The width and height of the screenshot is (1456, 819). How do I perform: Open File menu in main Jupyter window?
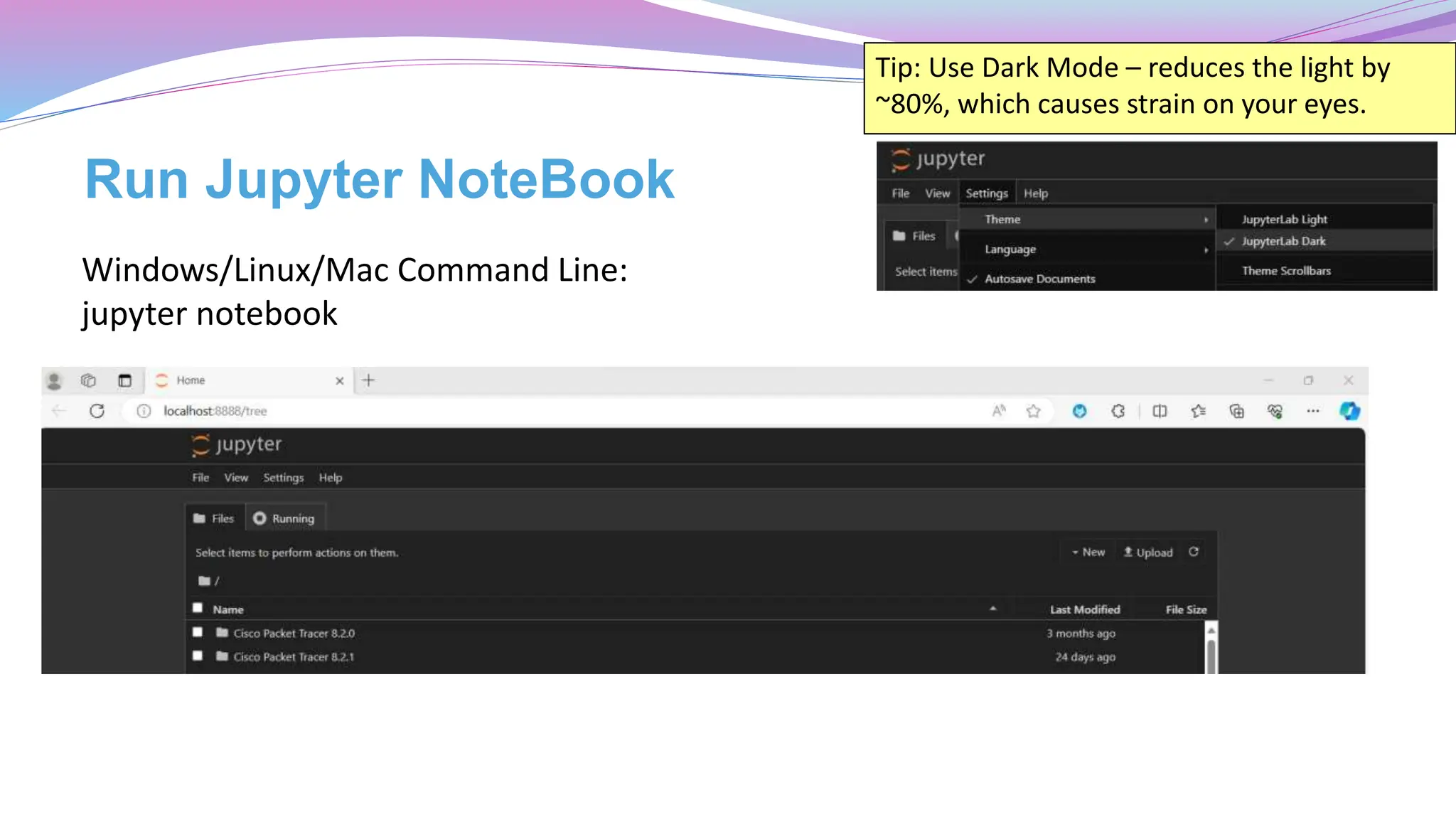[200, 478]
